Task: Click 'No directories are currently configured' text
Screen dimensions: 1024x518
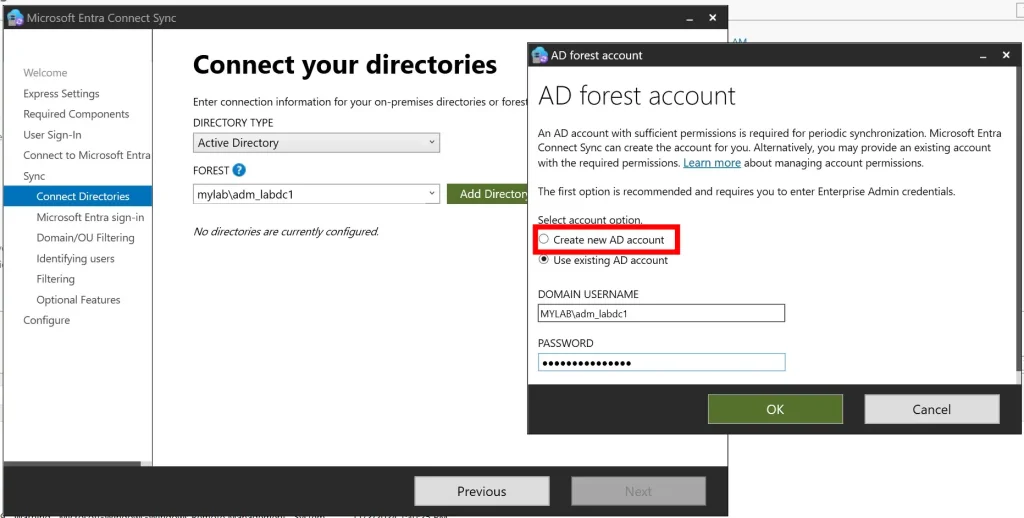Action: click(x=286, y=231)
